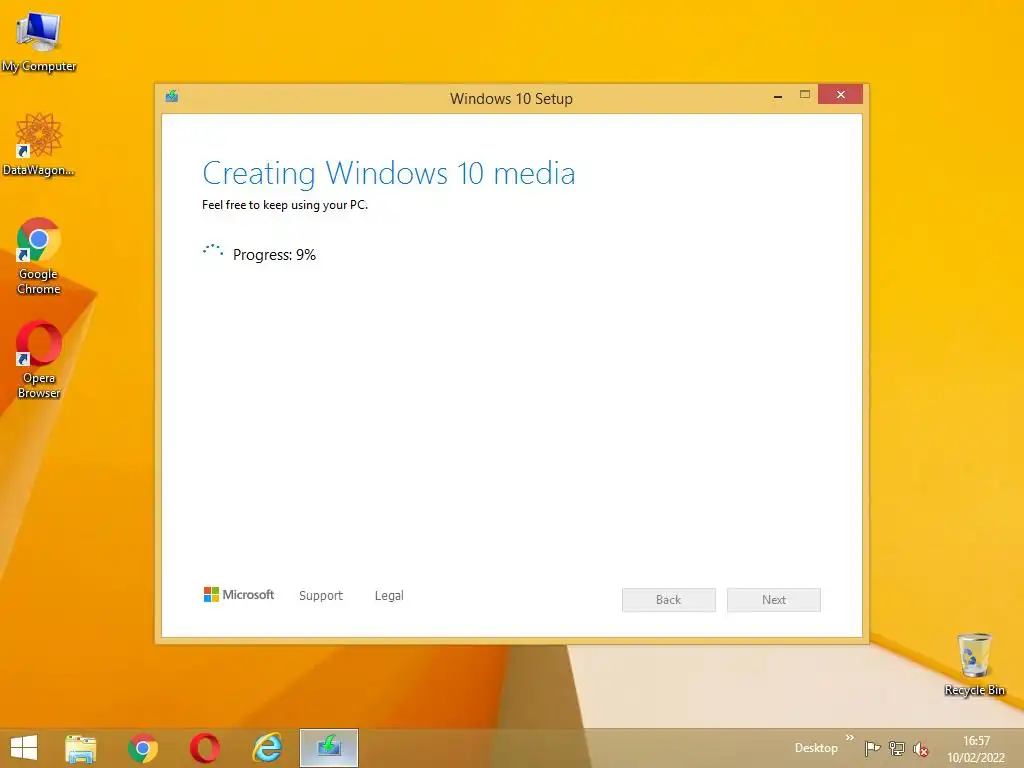This screenshot has width=1024, height=768.
Task: Open the Support link
Action: pyautogui.click(x=321, y=596)
